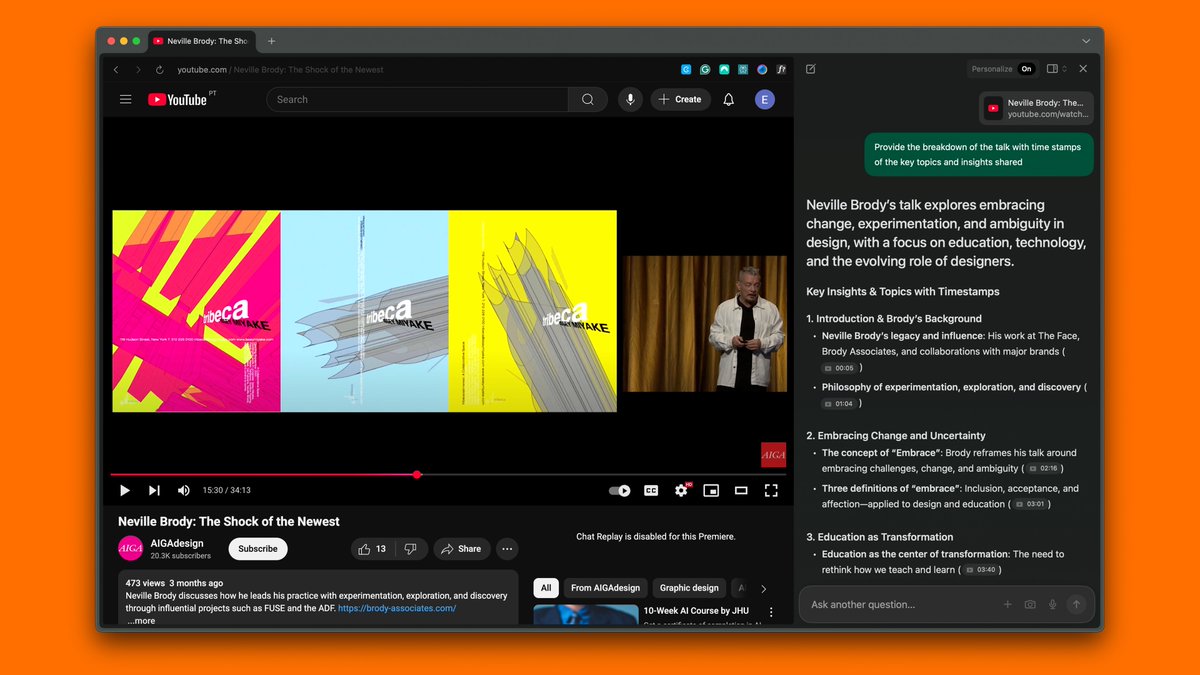1200x675 pixels.
Task: Open the attached Neville Brody video card
Action: pyautogui.click(x=1036, y=108)
